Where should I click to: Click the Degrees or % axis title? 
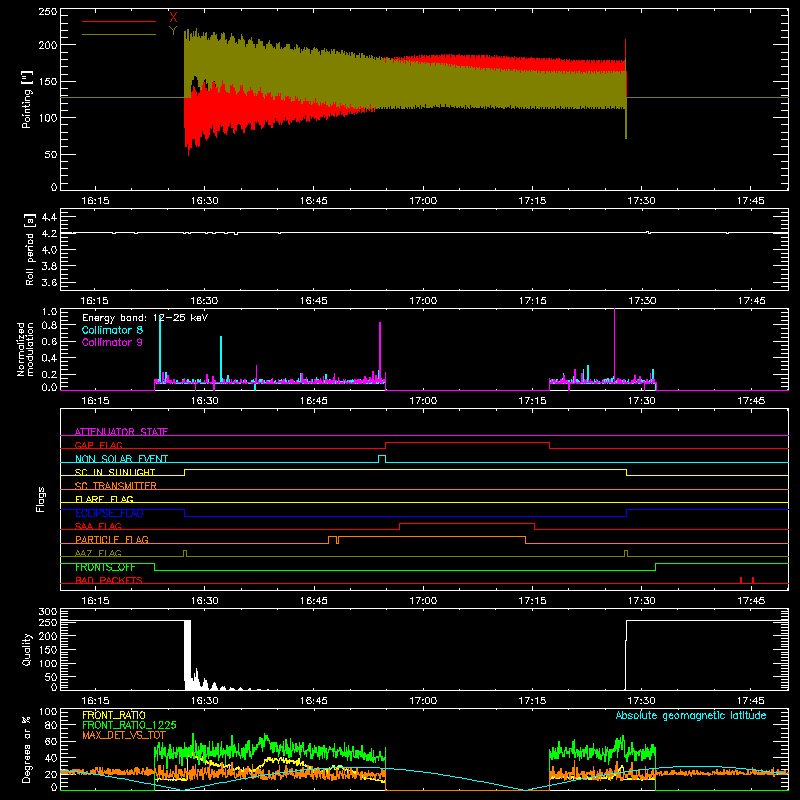[27, 749]
